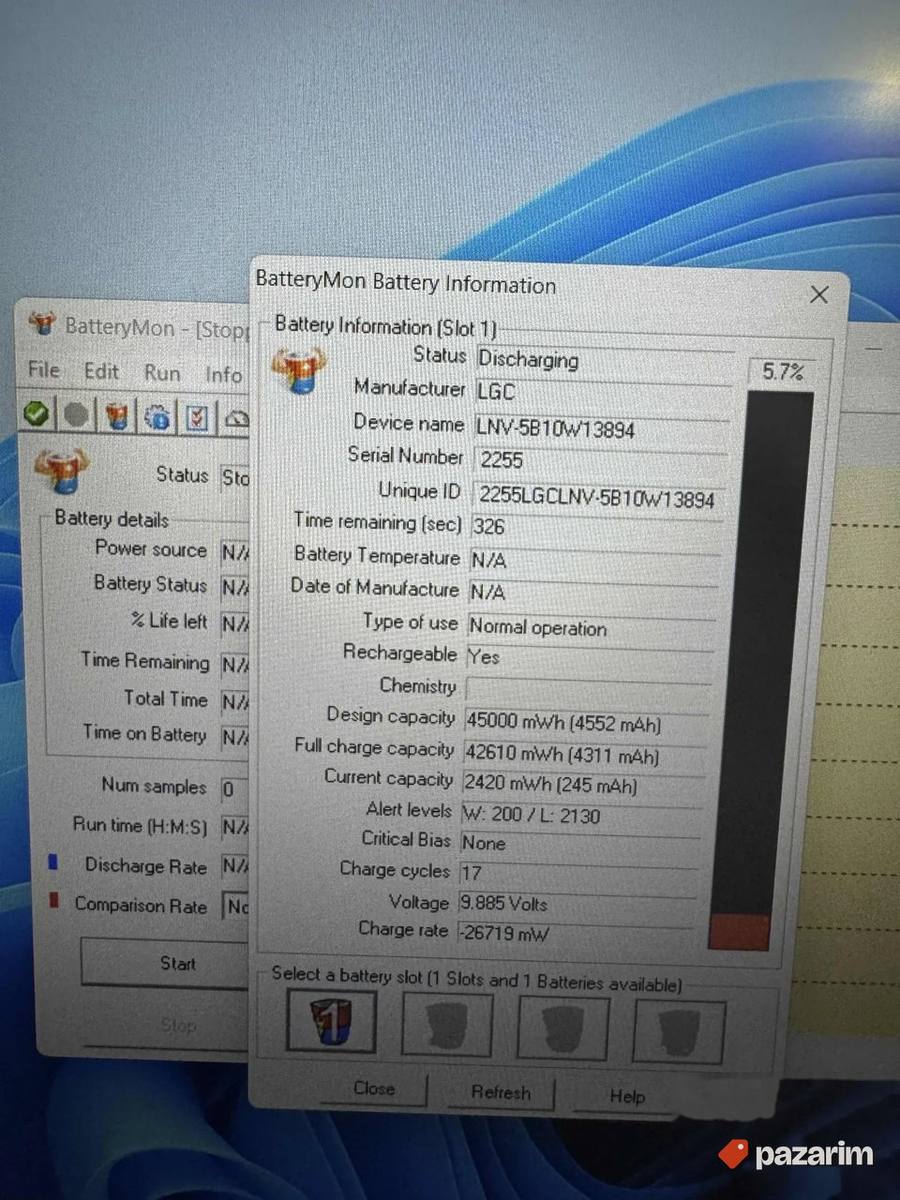Screen dimensions: 900x1200
Task: Click the 5.7% battery percentage label
Action: click(783, 372)
